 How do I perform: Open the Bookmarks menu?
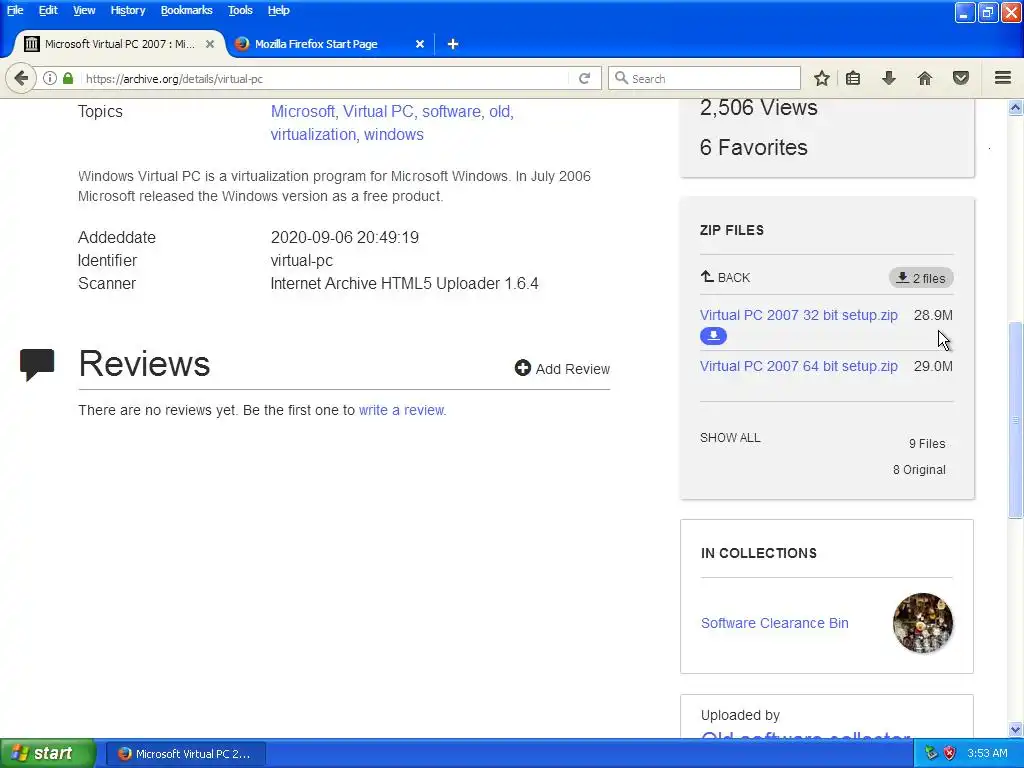click(x=186, y=10)
